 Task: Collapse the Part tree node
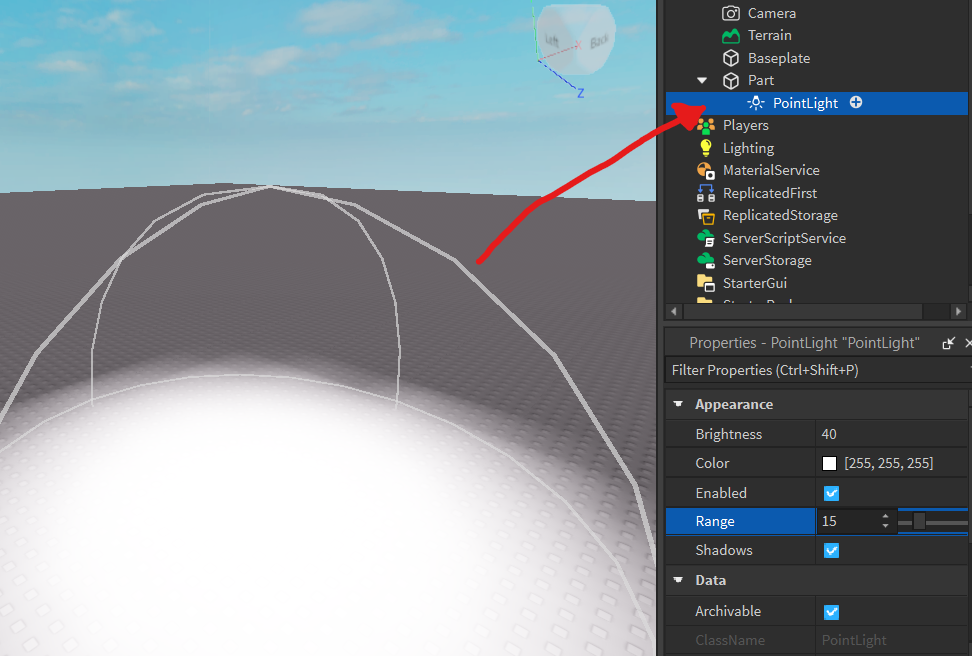(x=702, y=80)
